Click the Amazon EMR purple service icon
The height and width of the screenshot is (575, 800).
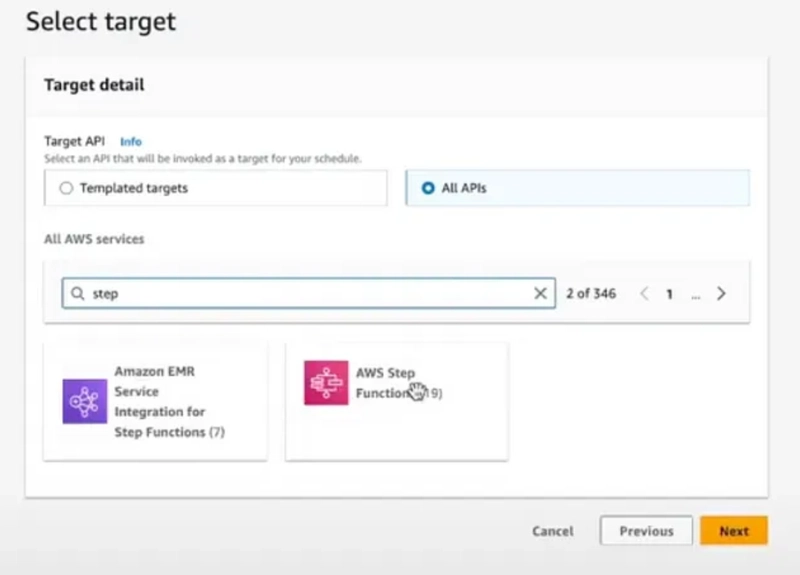[x=85, y=401]
